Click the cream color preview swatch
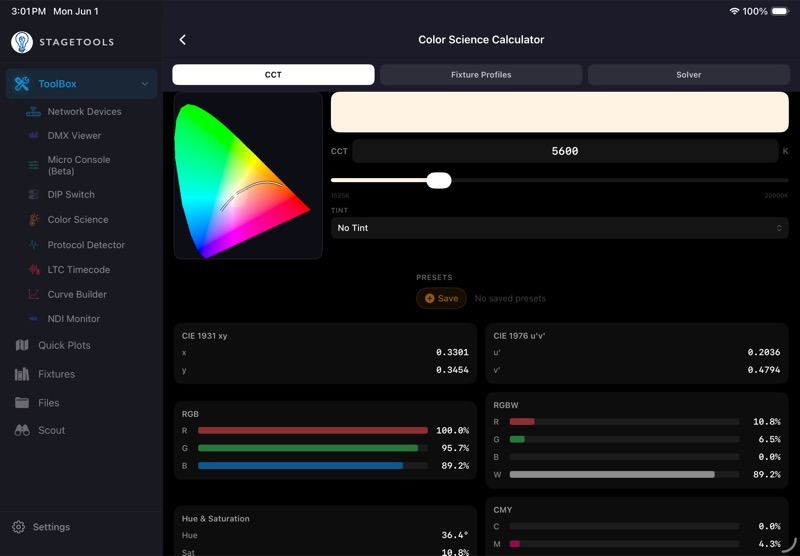 [x=560, y=112]
